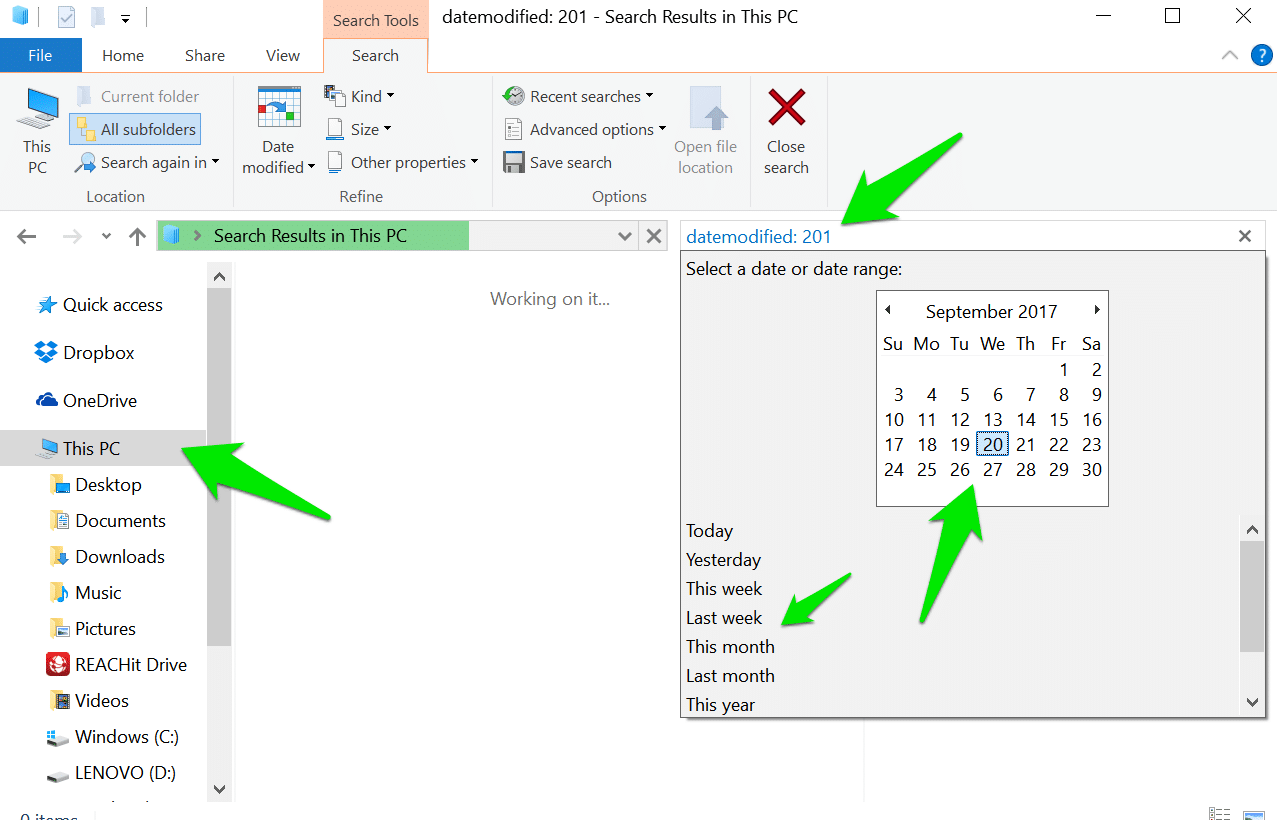Click the blue Help question mark icon
This screenshot has height=820, width=1277.
[x=1263, y=55]
